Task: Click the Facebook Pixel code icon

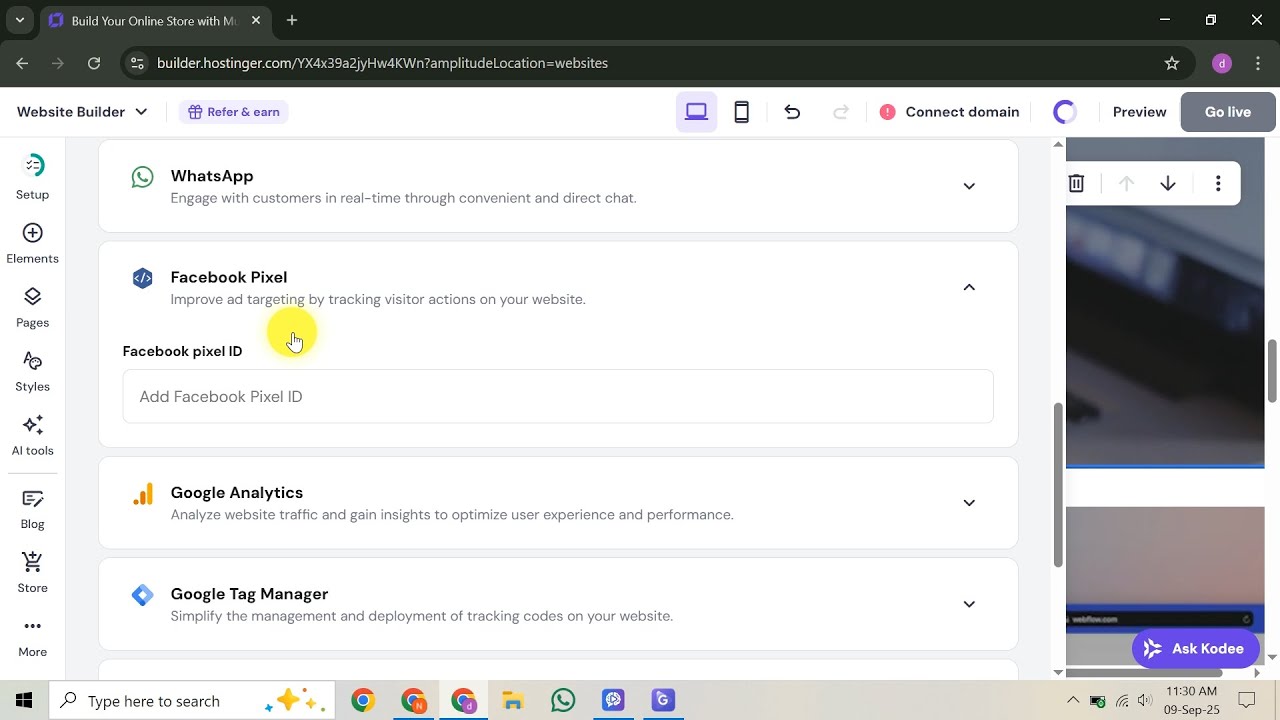Action: [x=143, y=278]
